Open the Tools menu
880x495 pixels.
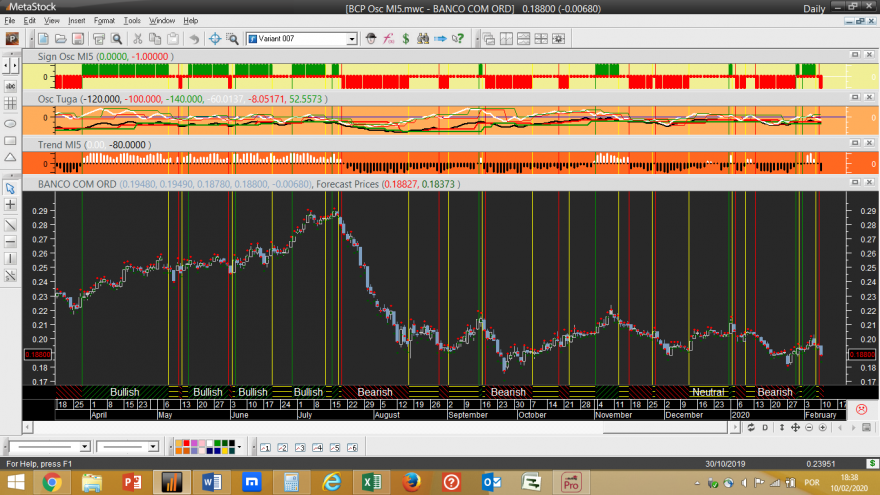pos(132,21)
